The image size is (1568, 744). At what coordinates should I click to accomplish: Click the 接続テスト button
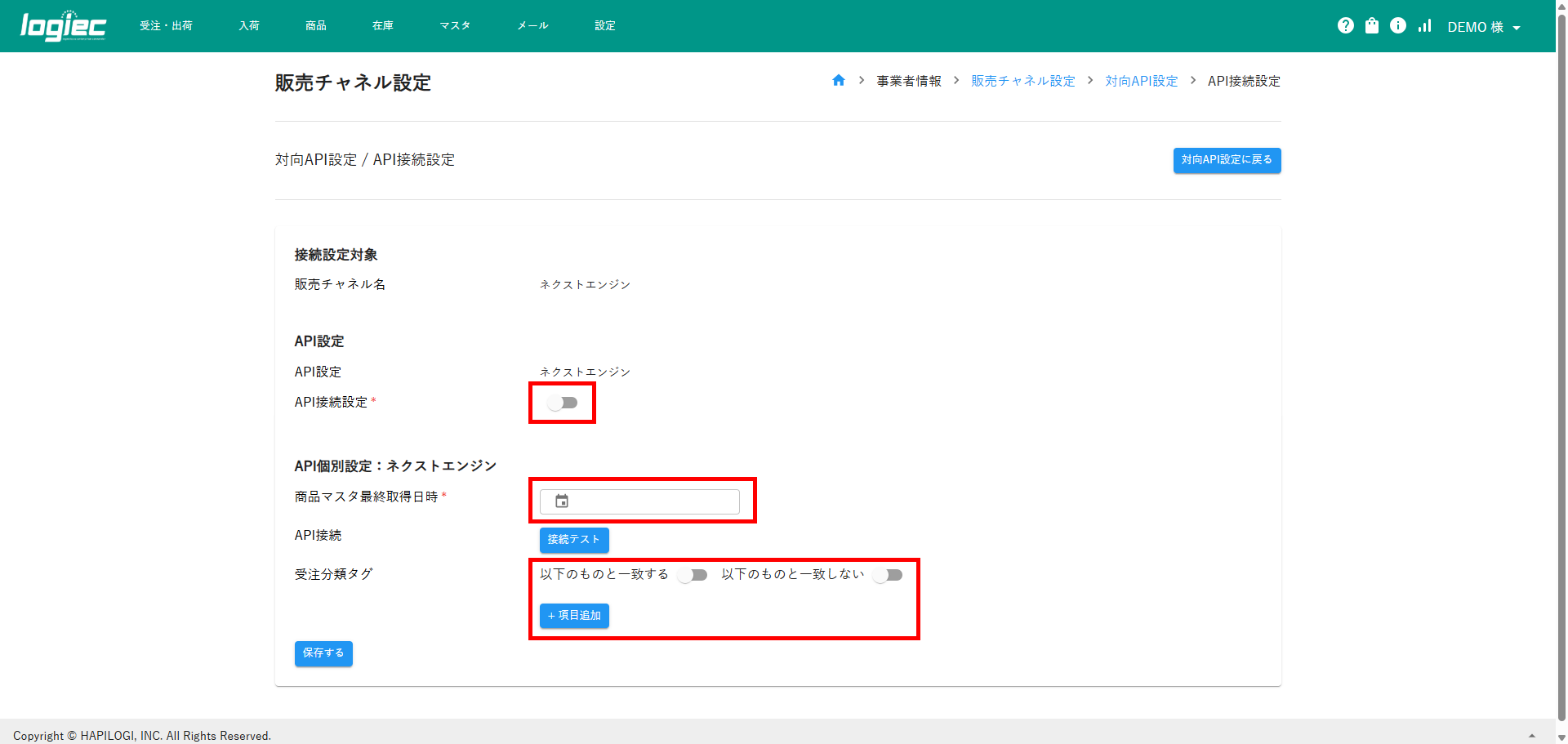coord(574,540)
